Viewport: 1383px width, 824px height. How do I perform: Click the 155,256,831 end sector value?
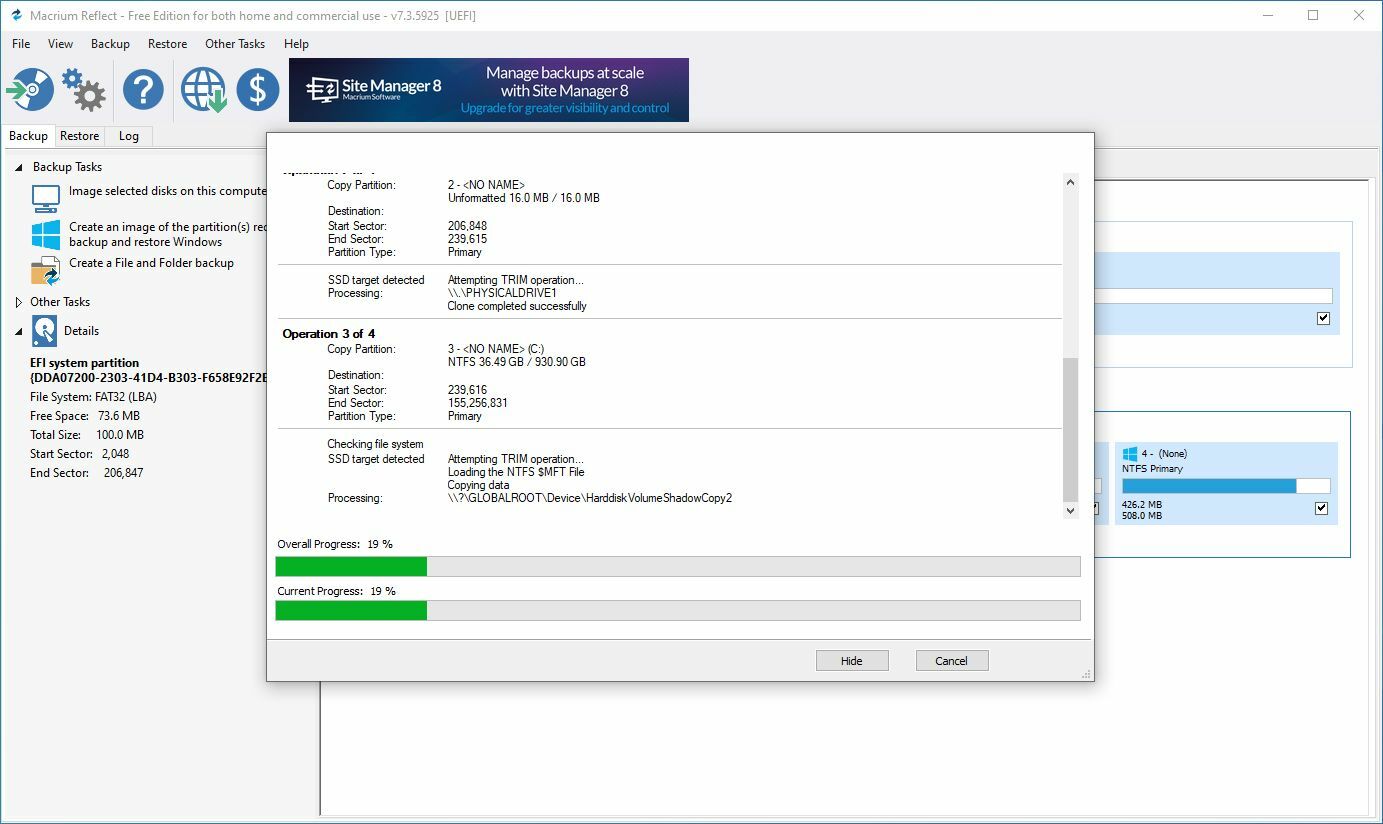pyautogui.click(x=478, y=403)
